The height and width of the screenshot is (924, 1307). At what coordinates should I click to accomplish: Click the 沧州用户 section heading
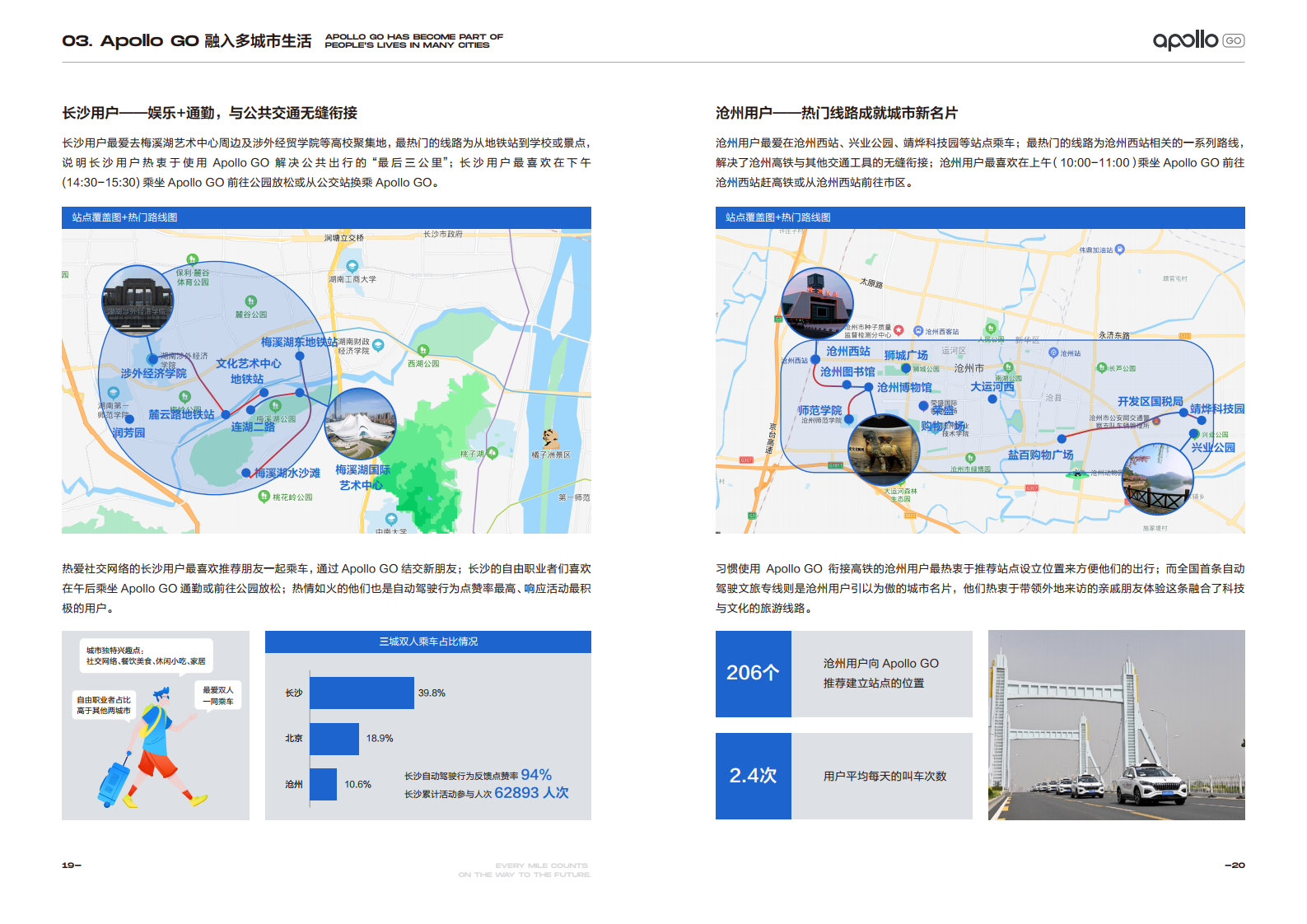837,113
